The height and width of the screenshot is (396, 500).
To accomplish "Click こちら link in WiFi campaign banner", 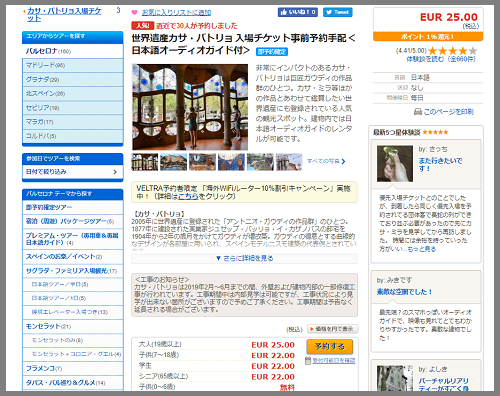I will (188, 196).
